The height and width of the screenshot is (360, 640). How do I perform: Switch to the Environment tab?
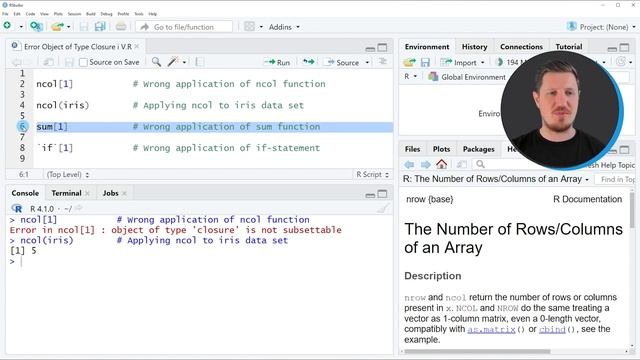[x=427, y=47]
